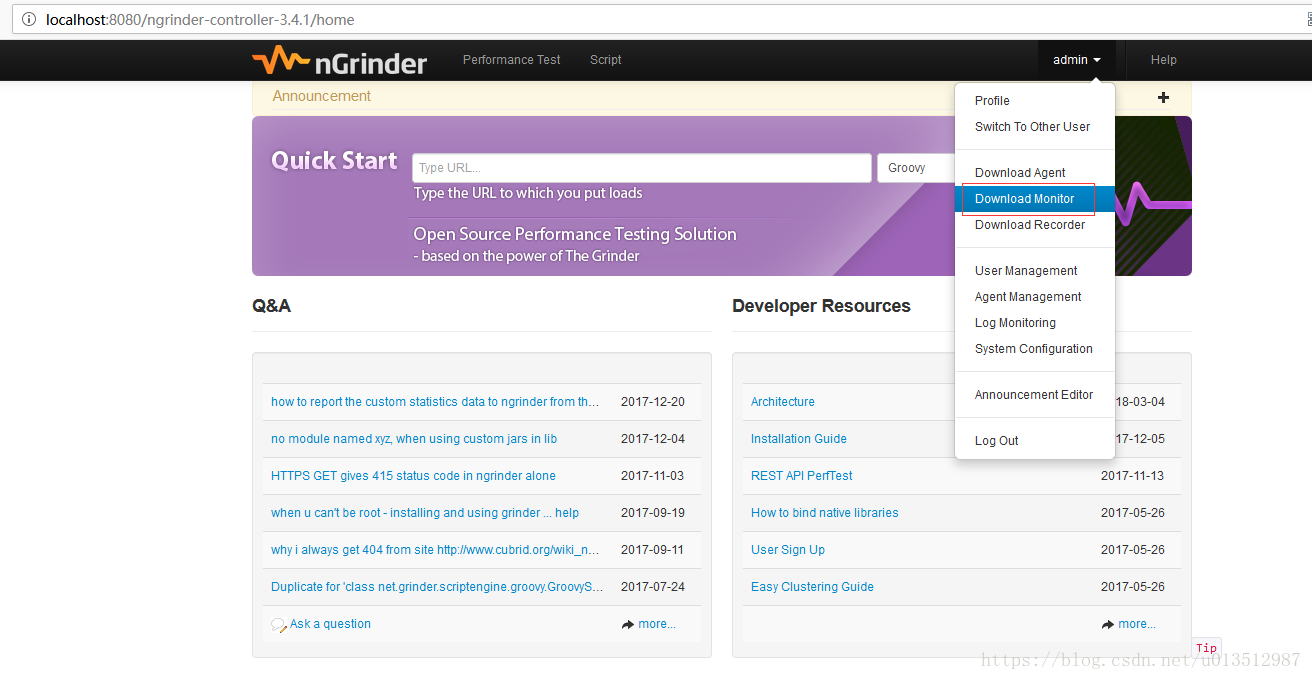Click the speech bubble icon by Ask a question
Screen dimensions: 1312x680
point(279,625)
